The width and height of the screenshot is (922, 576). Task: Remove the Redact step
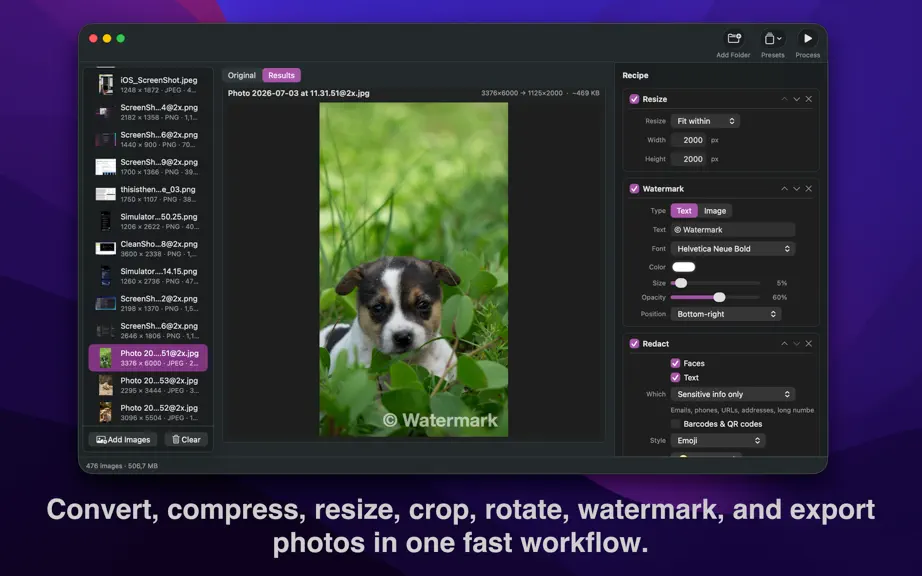pyautogui.click(x=809, y=344)
